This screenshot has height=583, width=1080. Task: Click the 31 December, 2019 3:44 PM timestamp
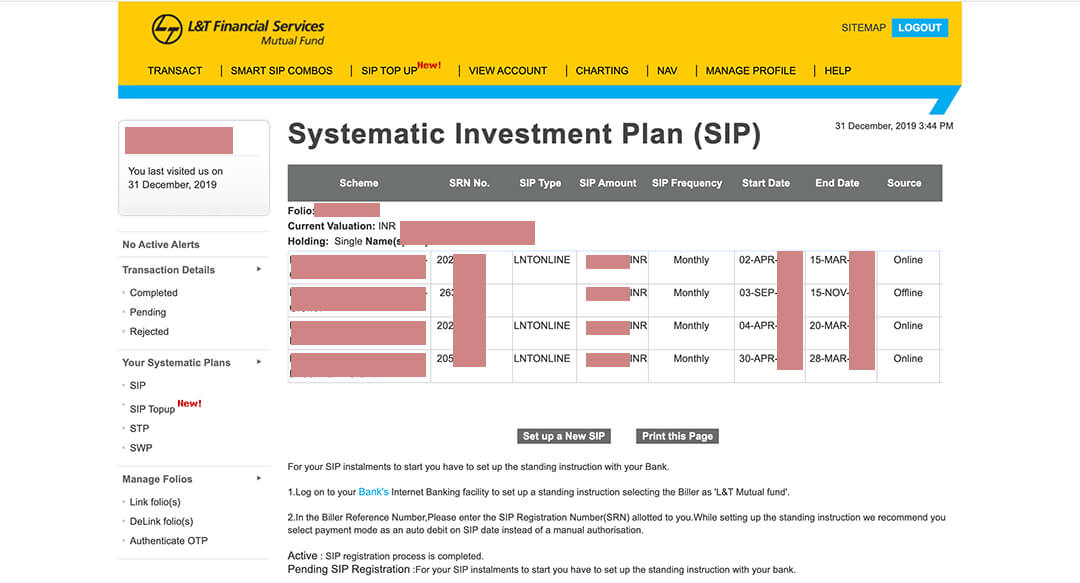894,126
